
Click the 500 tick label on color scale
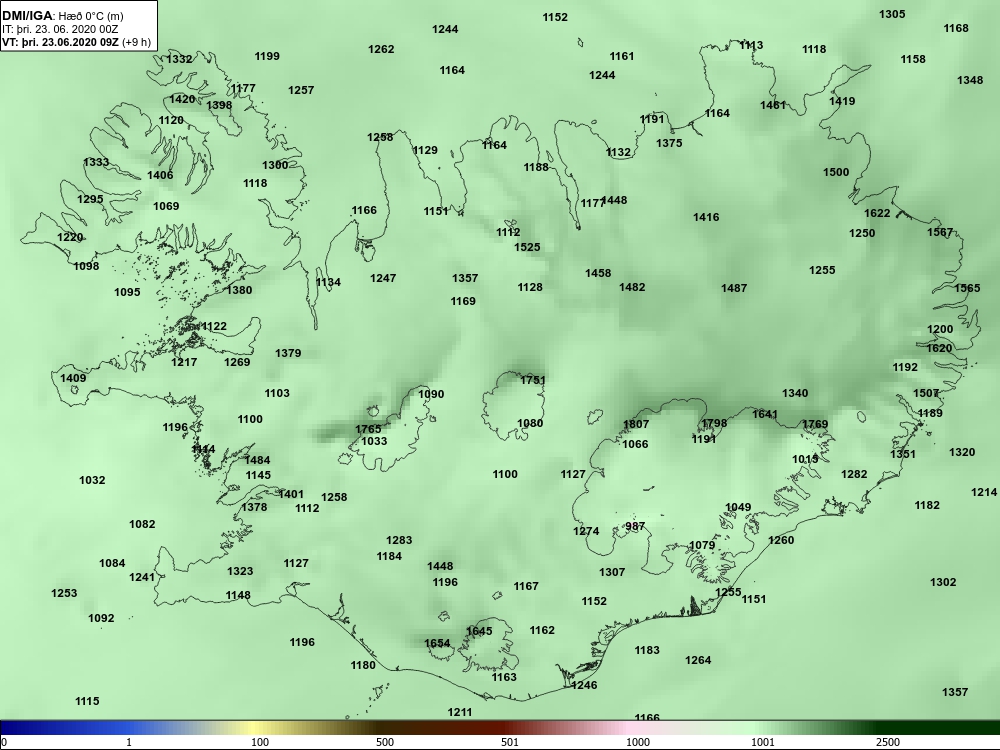385,742
